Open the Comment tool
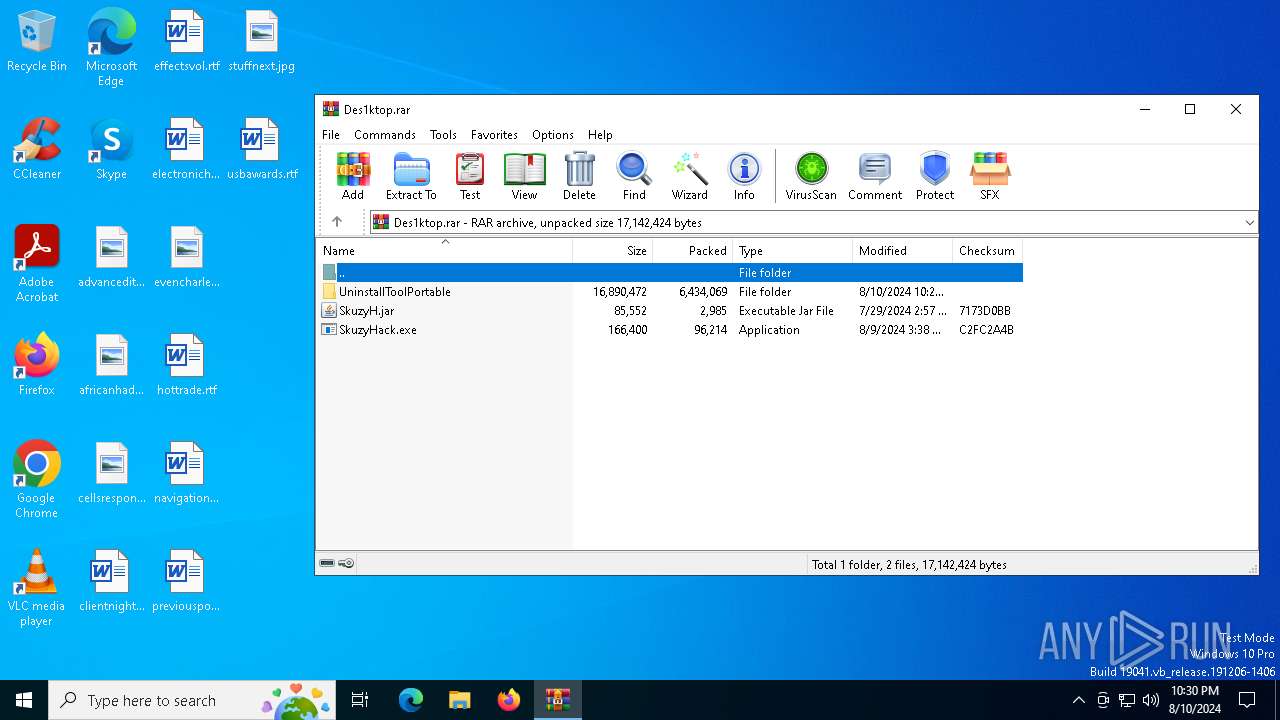 (x=875, y=176)
